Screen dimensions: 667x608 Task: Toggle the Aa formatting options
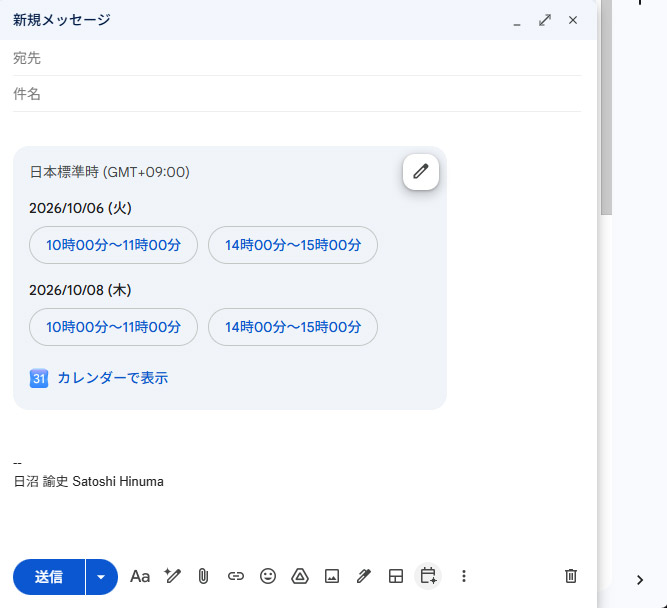(x=140, y=577)
